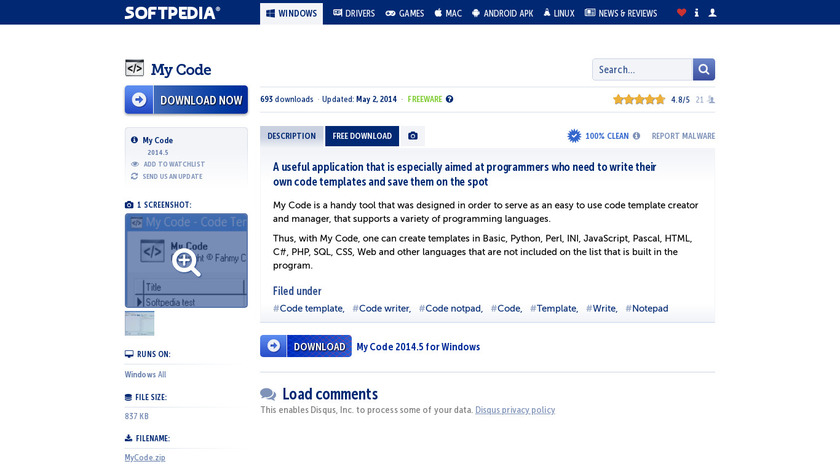The height and width of the screenshot is (472, 840).
Task: Open the user account icon
Action: pyautogui.click(x=712, y=13)
